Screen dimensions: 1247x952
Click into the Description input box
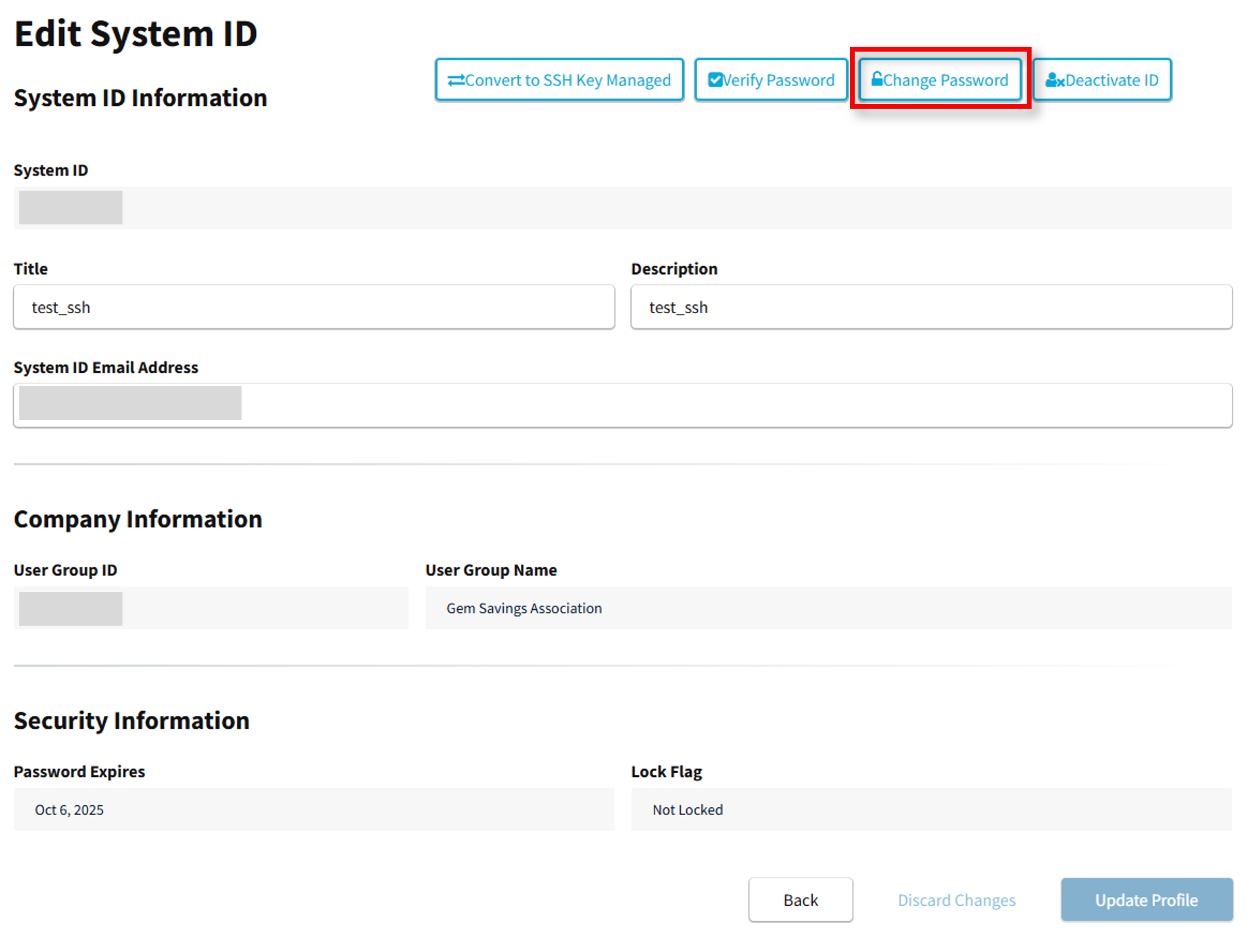931,308
